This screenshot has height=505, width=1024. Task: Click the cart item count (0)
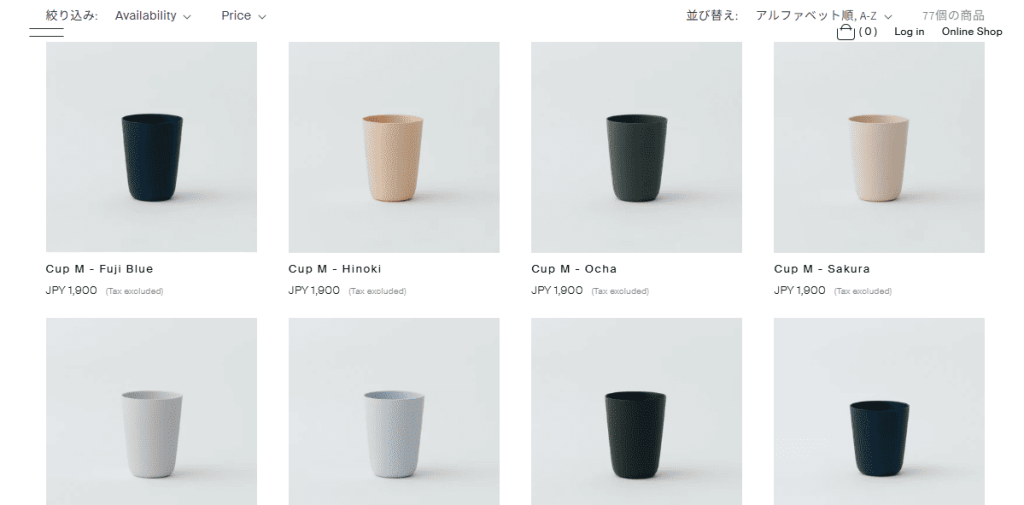click(868, 31)
